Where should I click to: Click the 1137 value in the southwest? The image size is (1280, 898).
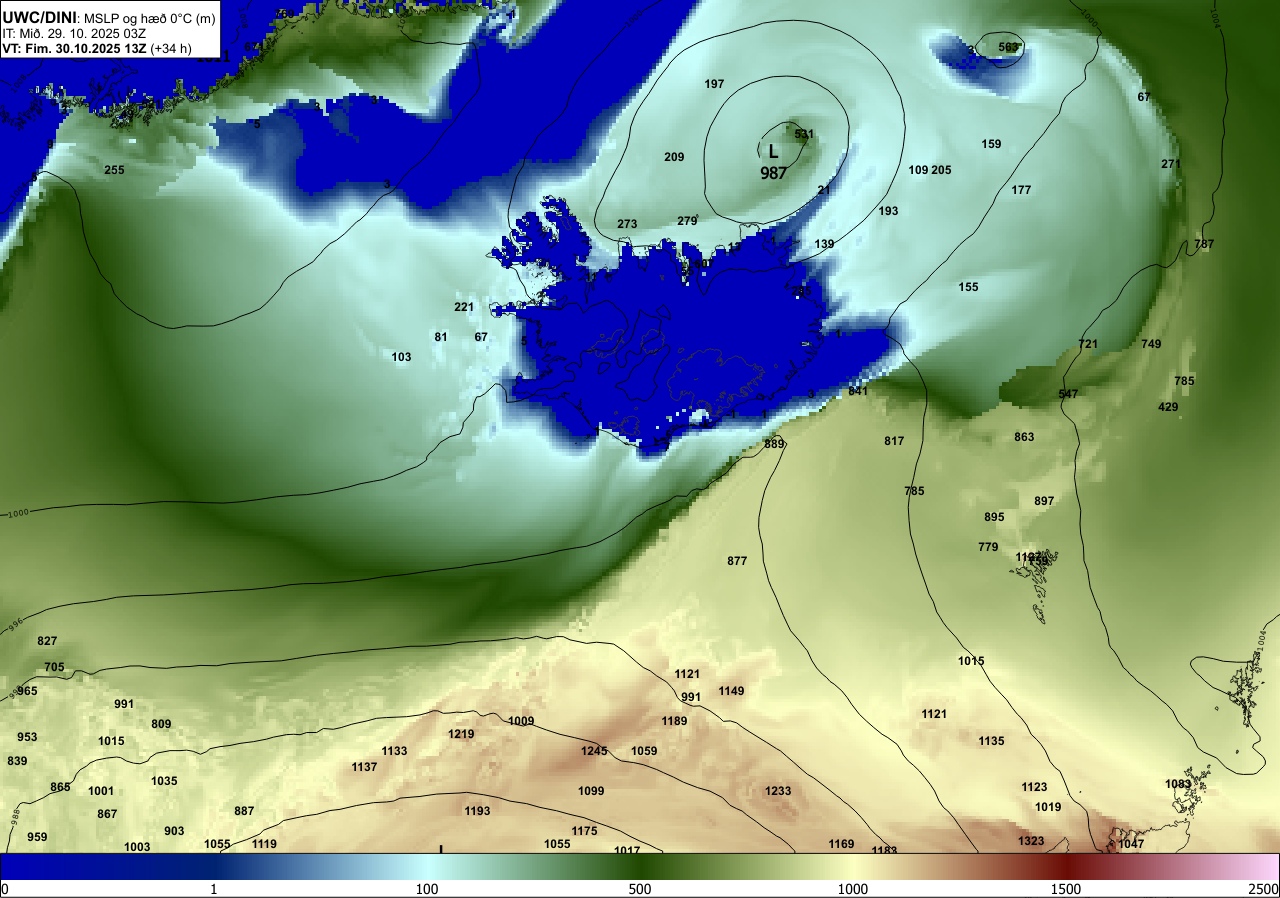[364, 767]
